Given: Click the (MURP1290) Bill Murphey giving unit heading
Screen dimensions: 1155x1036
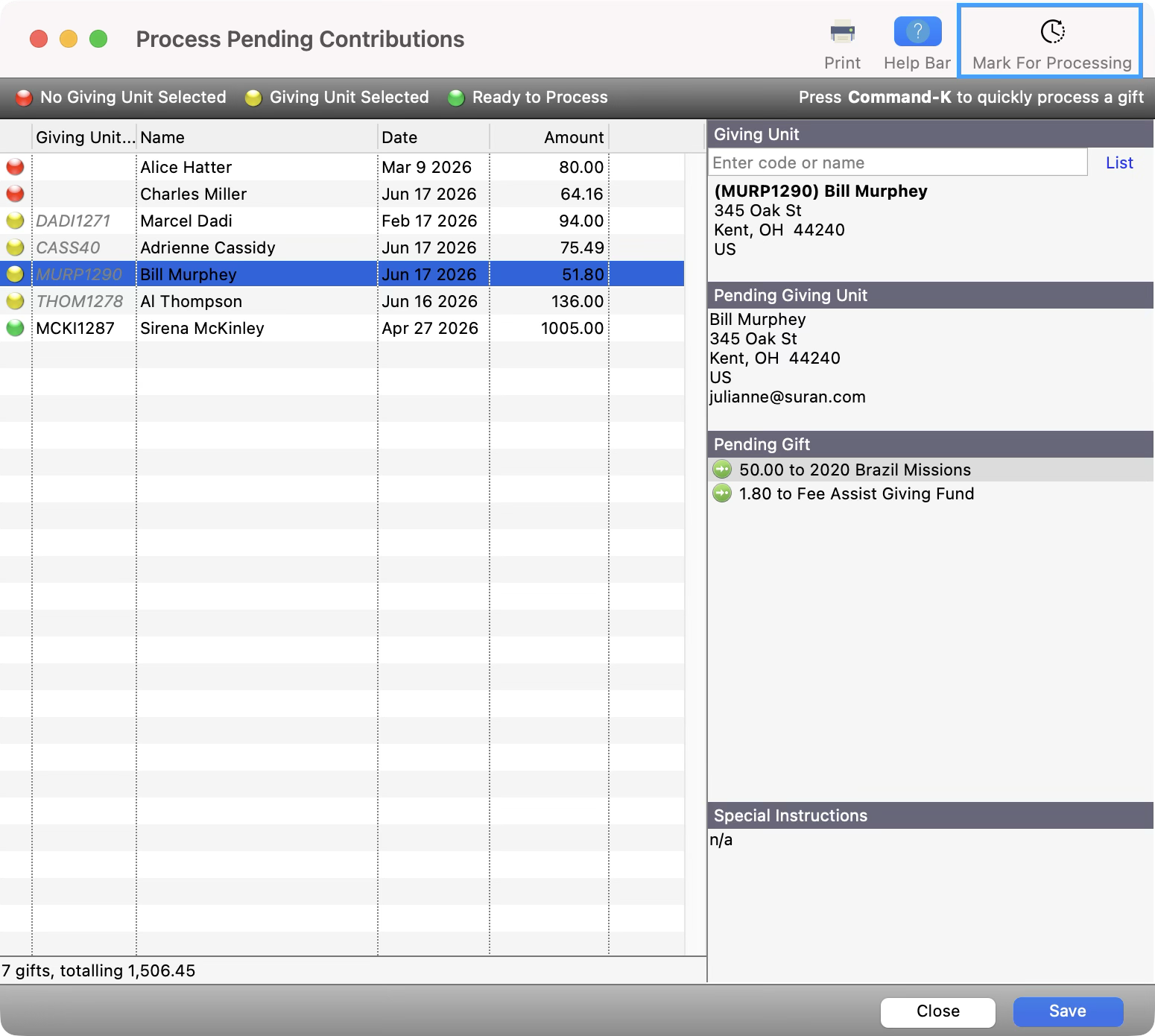Looking at the screenshot, I should pyautogui.click(x=820, y=191).
